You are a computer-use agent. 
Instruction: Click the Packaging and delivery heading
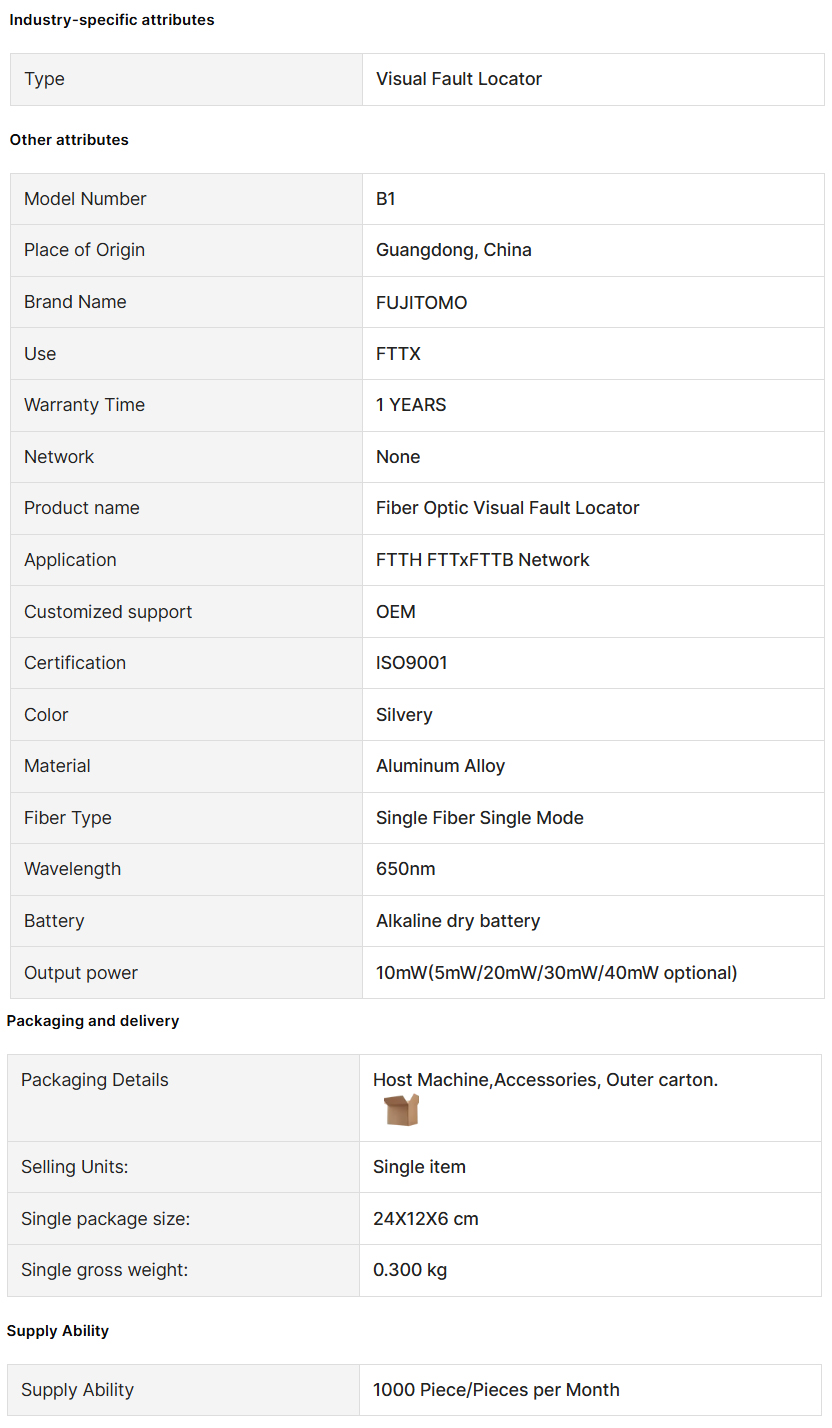93,1021
